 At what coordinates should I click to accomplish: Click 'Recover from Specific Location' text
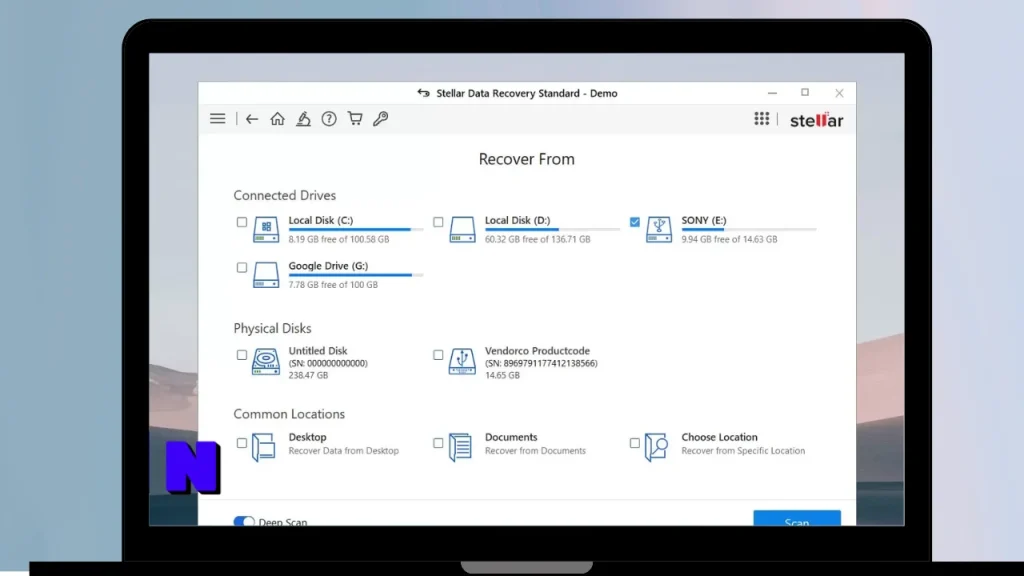click(x=743, y=451)
